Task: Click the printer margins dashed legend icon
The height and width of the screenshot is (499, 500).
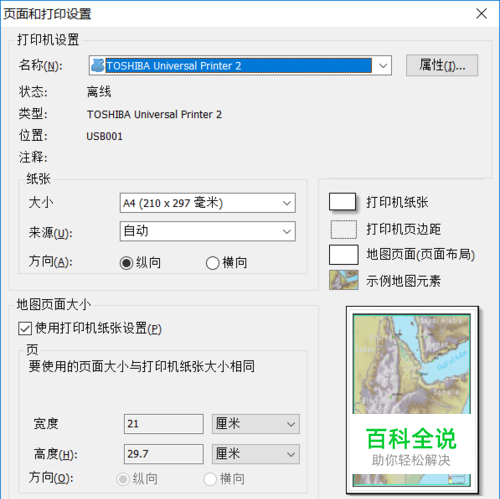Action: pyautogui.click(x=343, y=229)
